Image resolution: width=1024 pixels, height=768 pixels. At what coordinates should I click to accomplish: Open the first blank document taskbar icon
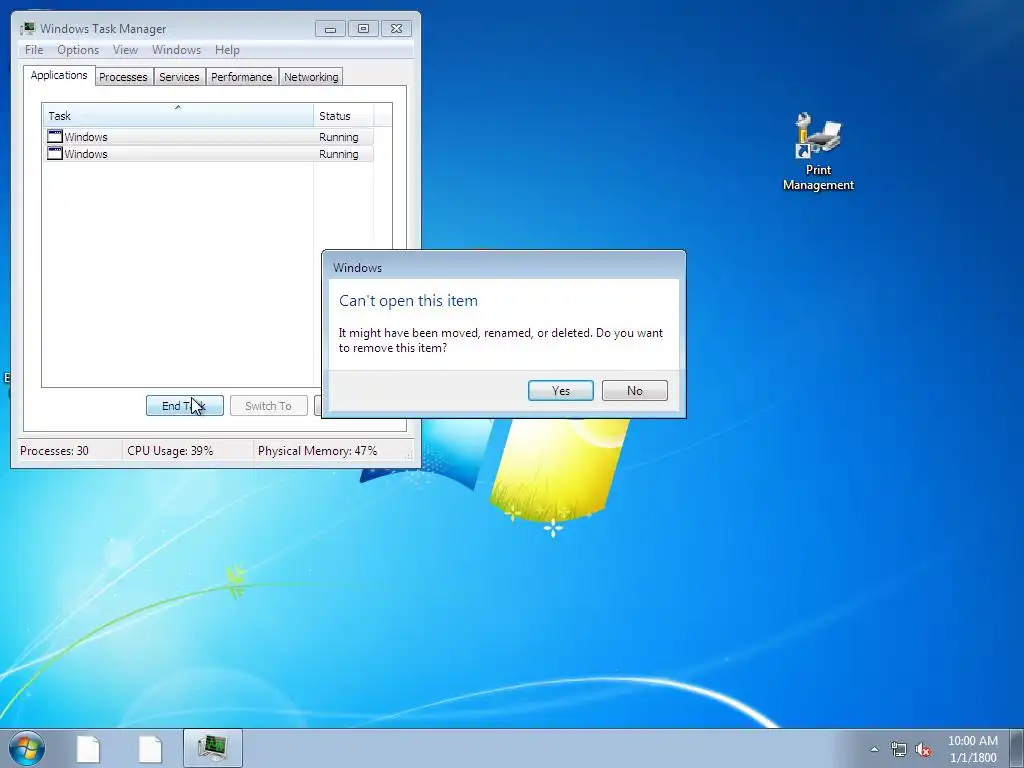click(x=88, y=749)
